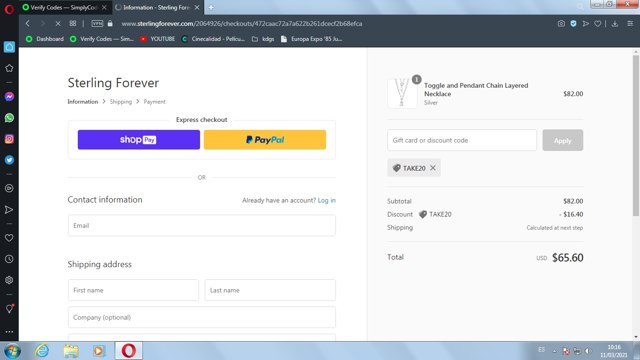The width and height of the screenshot is (640, 360).
Task: Click the Apply discount button
Action: (x=562, y=140)
